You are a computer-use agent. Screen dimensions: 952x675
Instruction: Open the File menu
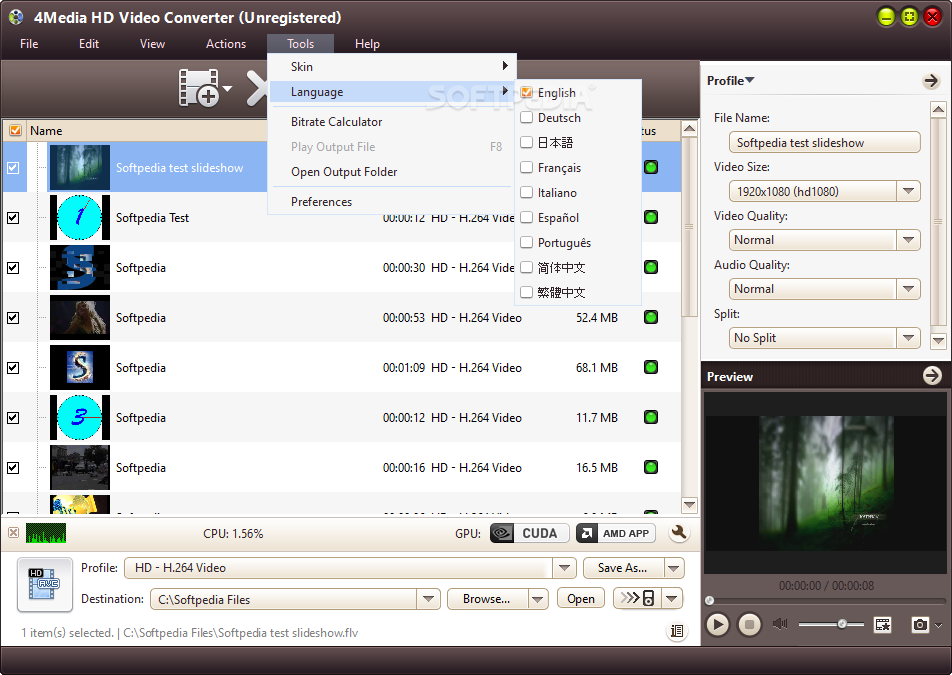pos(29,44)
